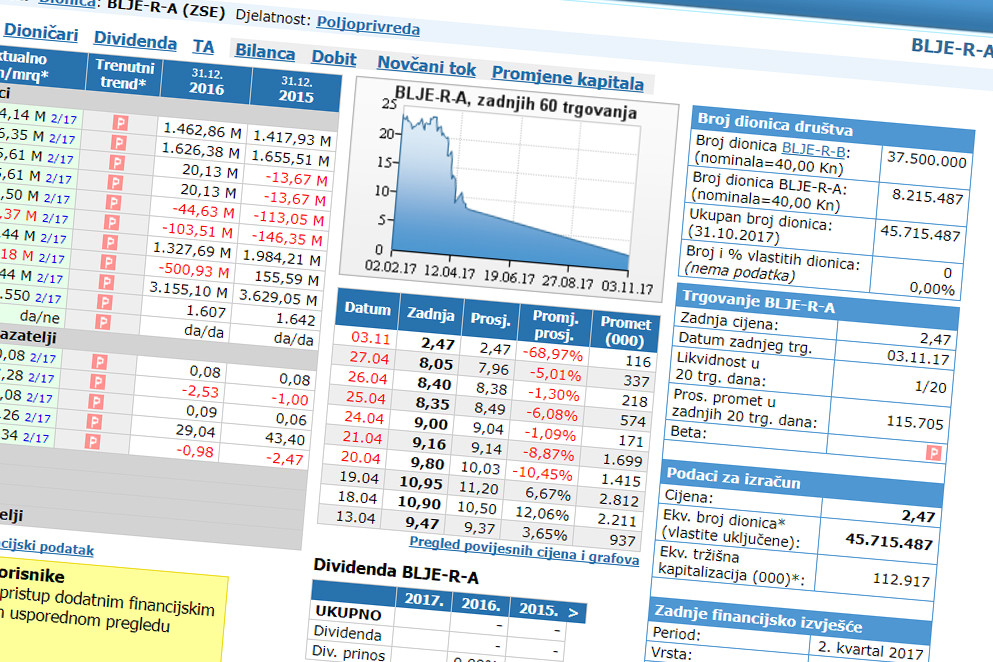Click the P icon beside the -2,53 indicator
The width and height of the screenshot is (993, 662).
point(98,381)
